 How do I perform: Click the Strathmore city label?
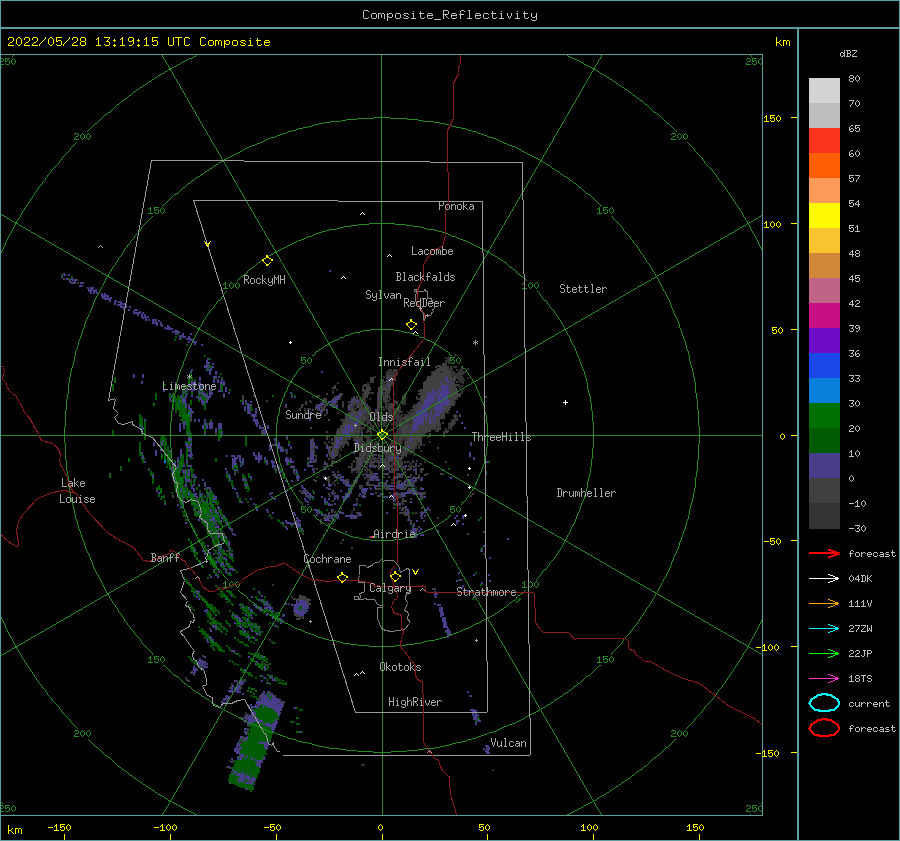(486, 592)
